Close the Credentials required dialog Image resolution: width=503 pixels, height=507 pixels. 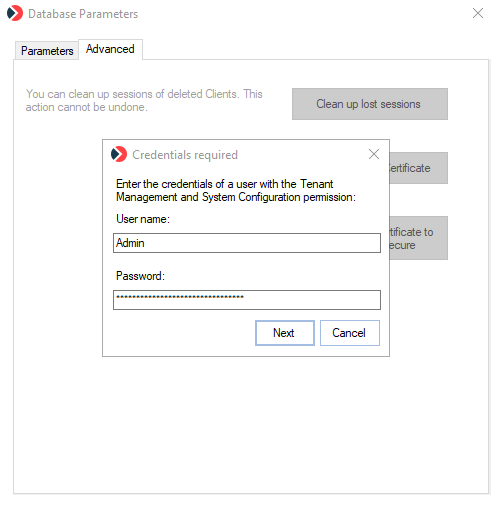point(374,154)
